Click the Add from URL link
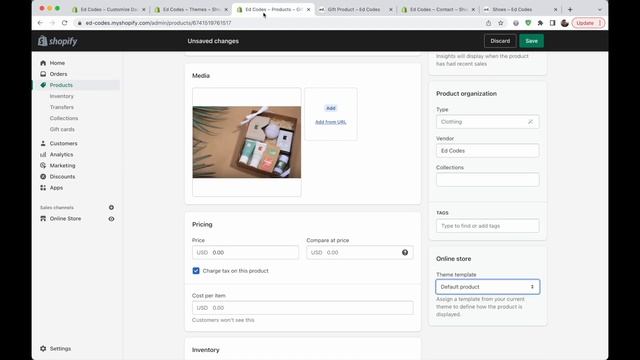640x360 pixels. (331, 122)
